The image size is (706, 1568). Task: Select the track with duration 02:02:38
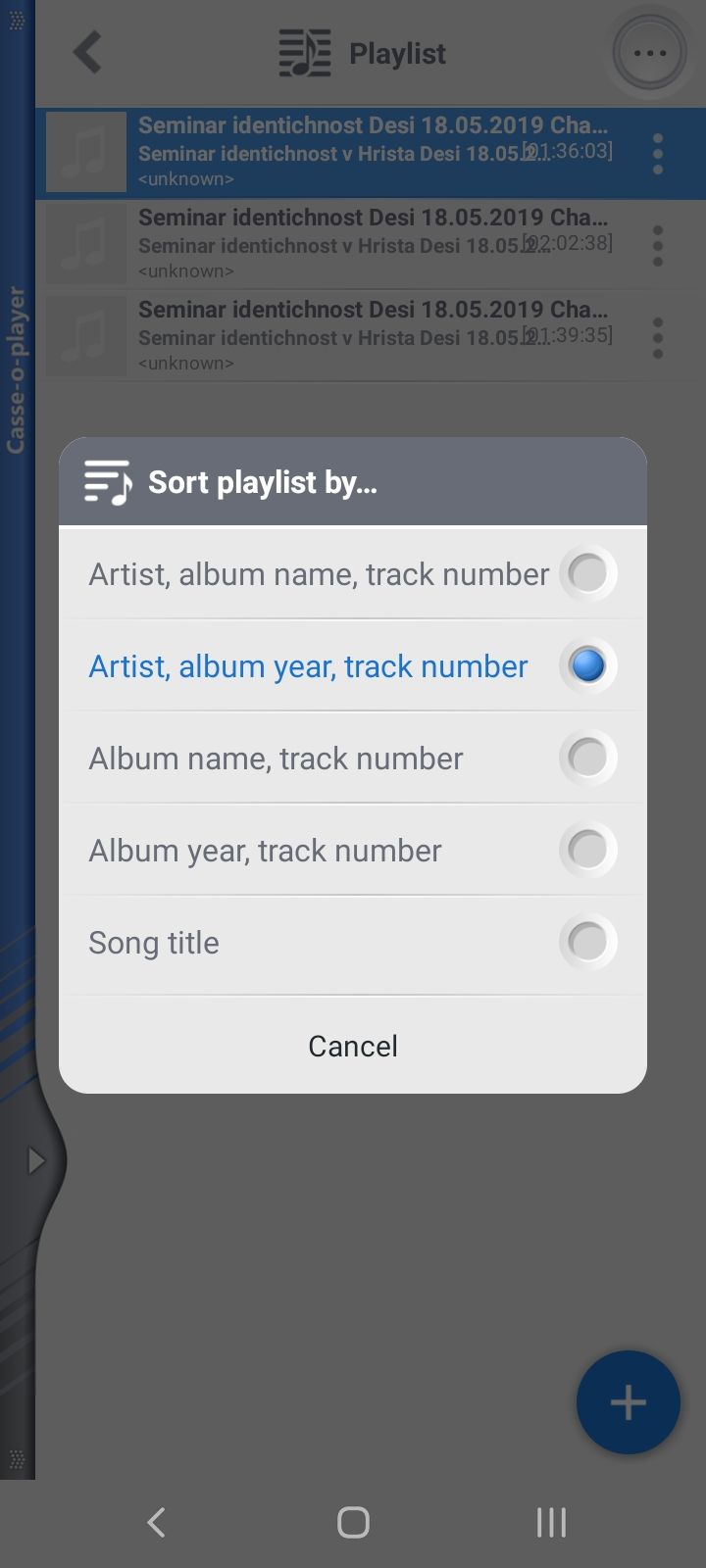click(373, 244)
